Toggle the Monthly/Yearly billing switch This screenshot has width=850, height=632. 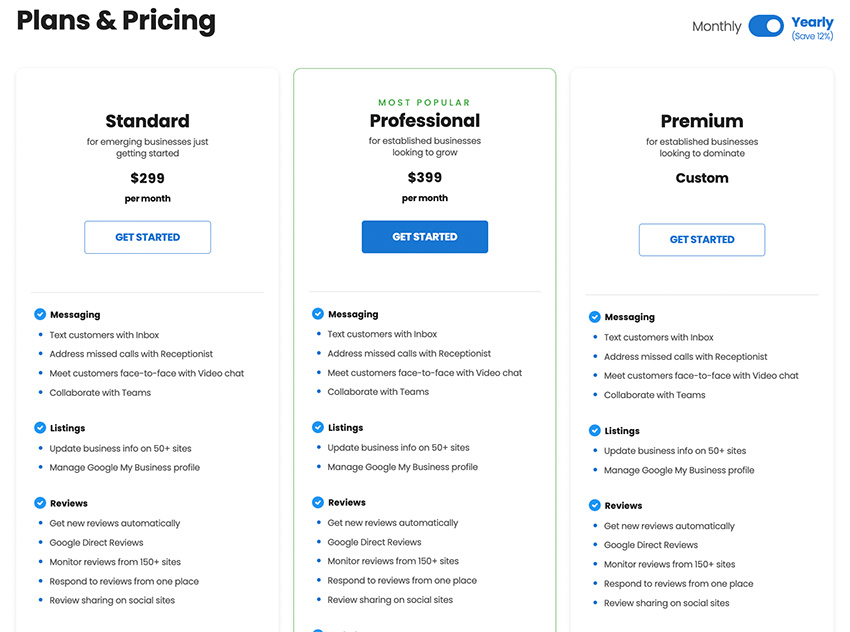(766, 26)
